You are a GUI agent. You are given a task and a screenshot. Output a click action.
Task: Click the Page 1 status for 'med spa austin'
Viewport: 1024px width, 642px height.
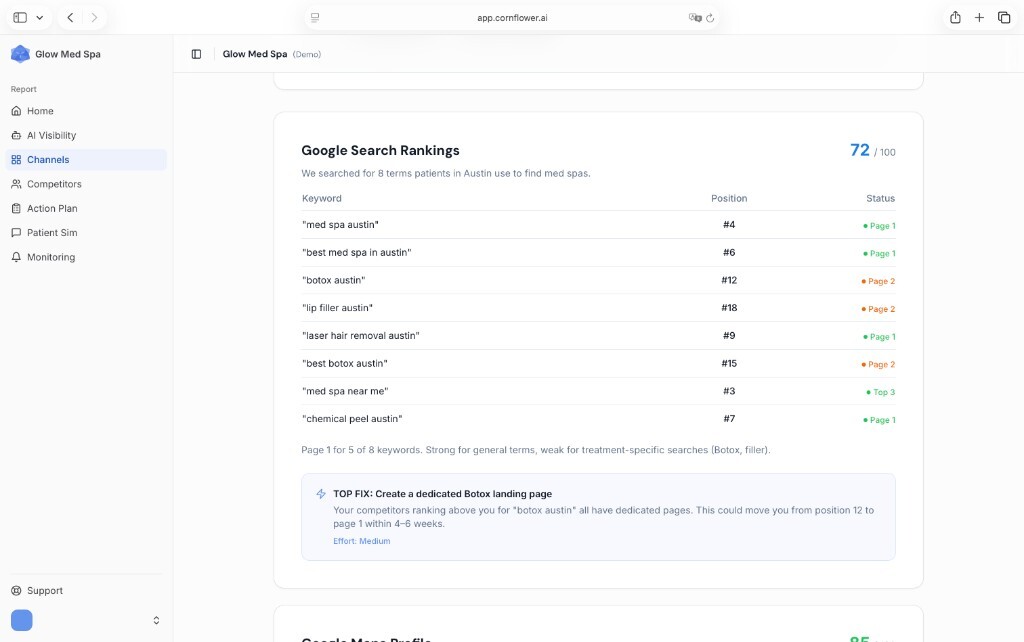(877, 226)
